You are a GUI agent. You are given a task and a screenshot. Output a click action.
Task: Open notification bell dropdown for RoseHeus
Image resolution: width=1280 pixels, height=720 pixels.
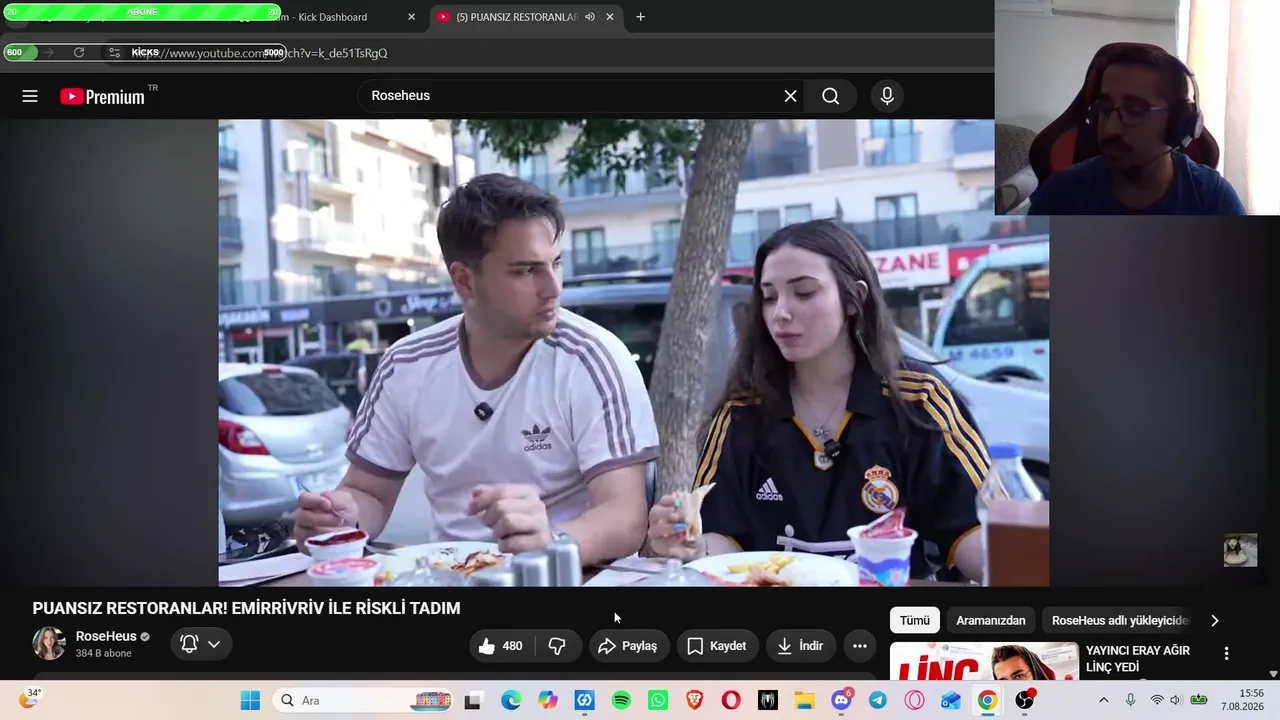(200, 644)
